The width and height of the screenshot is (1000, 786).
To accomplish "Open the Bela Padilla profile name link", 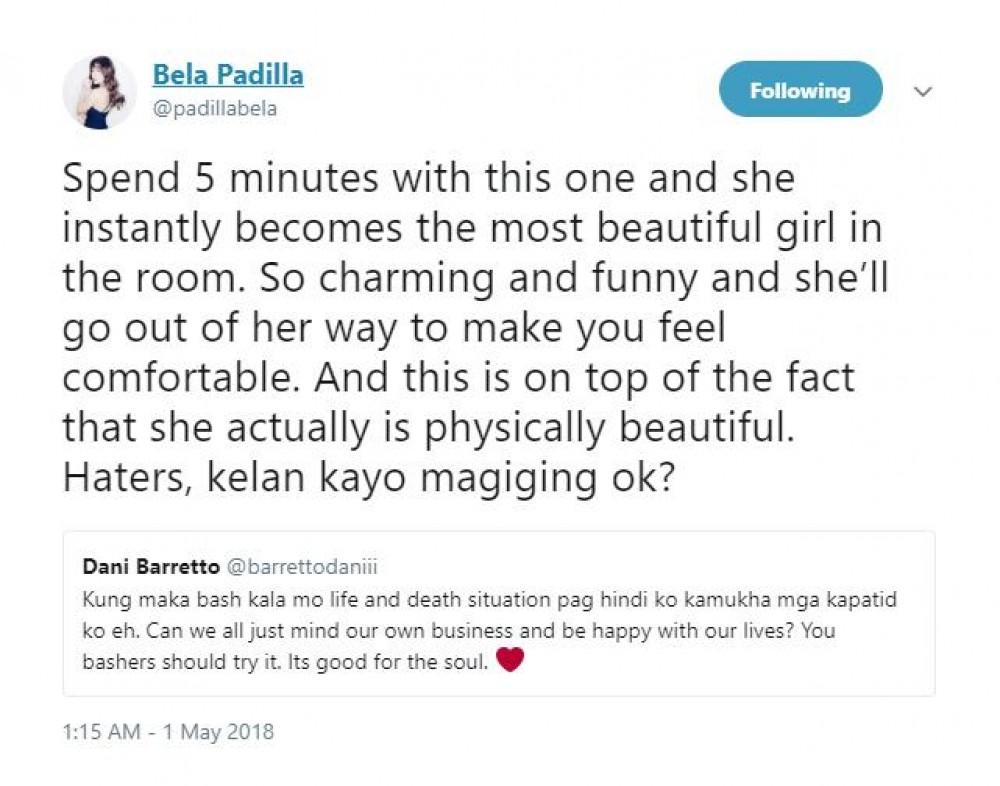I will (227, 75).
